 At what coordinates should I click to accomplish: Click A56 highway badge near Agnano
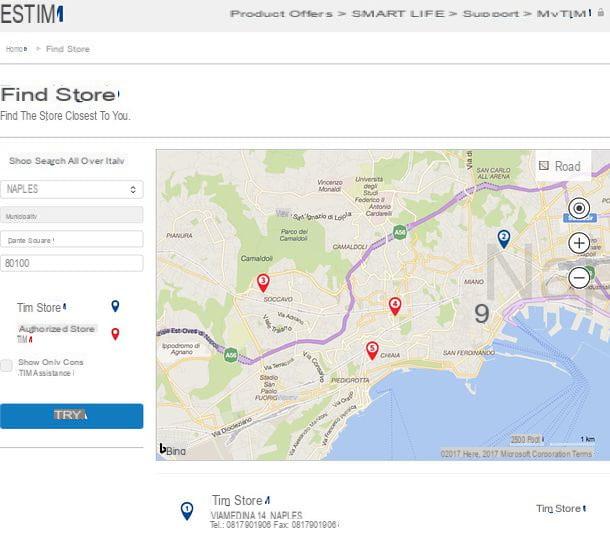pos(231,355)
